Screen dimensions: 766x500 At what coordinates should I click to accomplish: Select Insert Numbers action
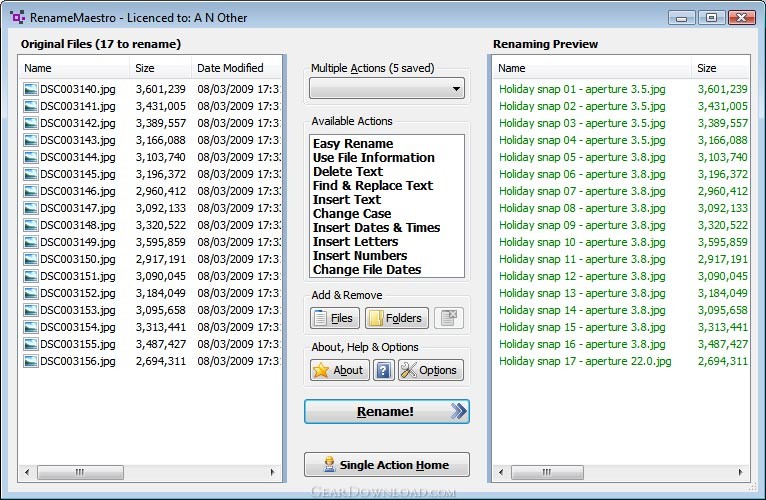(x=360, y=256)
